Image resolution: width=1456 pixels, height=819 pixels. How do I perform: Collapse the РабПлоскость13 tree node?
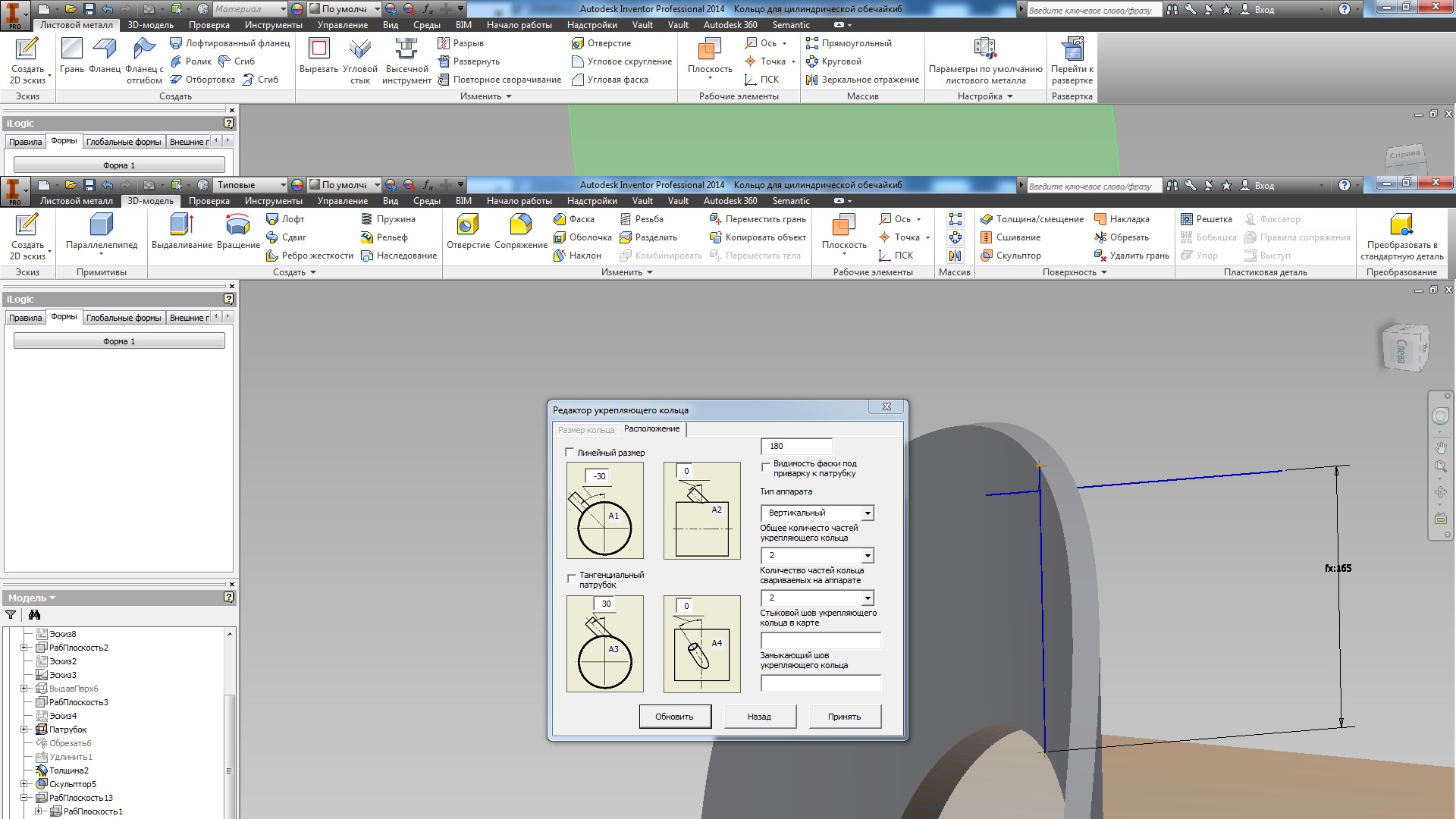pos(24,798)
